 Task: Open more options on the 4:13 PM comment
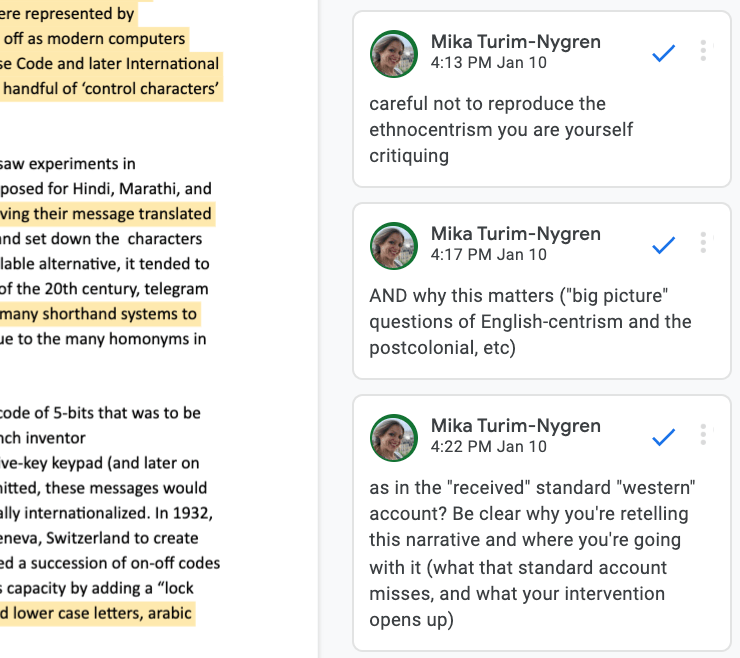pos(704,51)
